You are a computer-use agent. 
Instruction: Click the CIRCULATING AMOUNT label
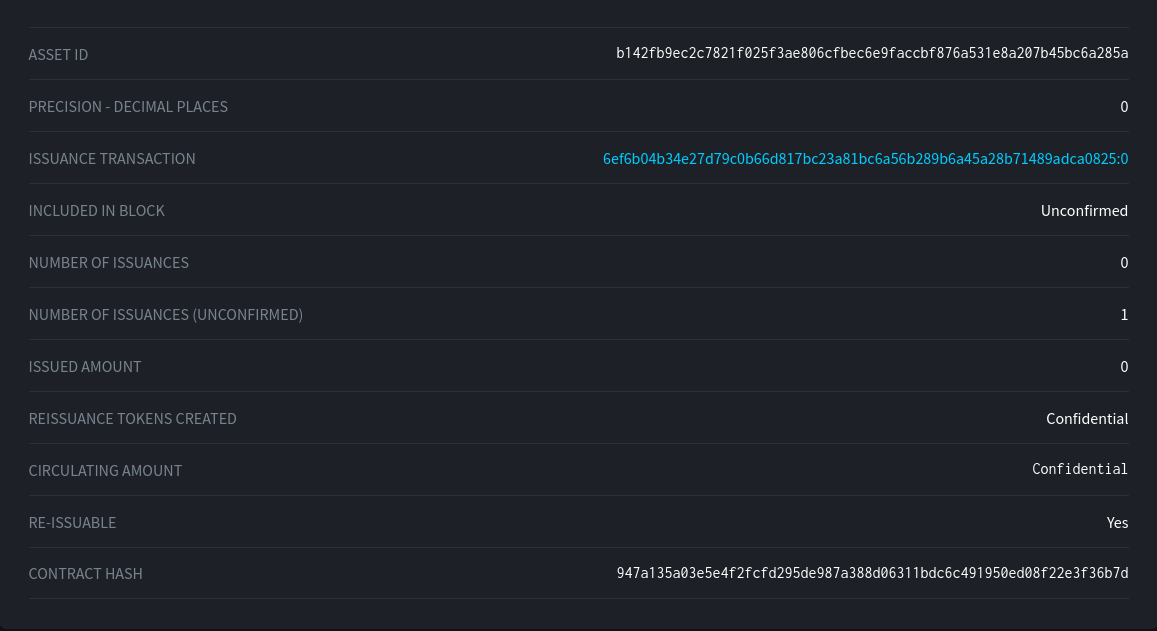pos(105,471)
